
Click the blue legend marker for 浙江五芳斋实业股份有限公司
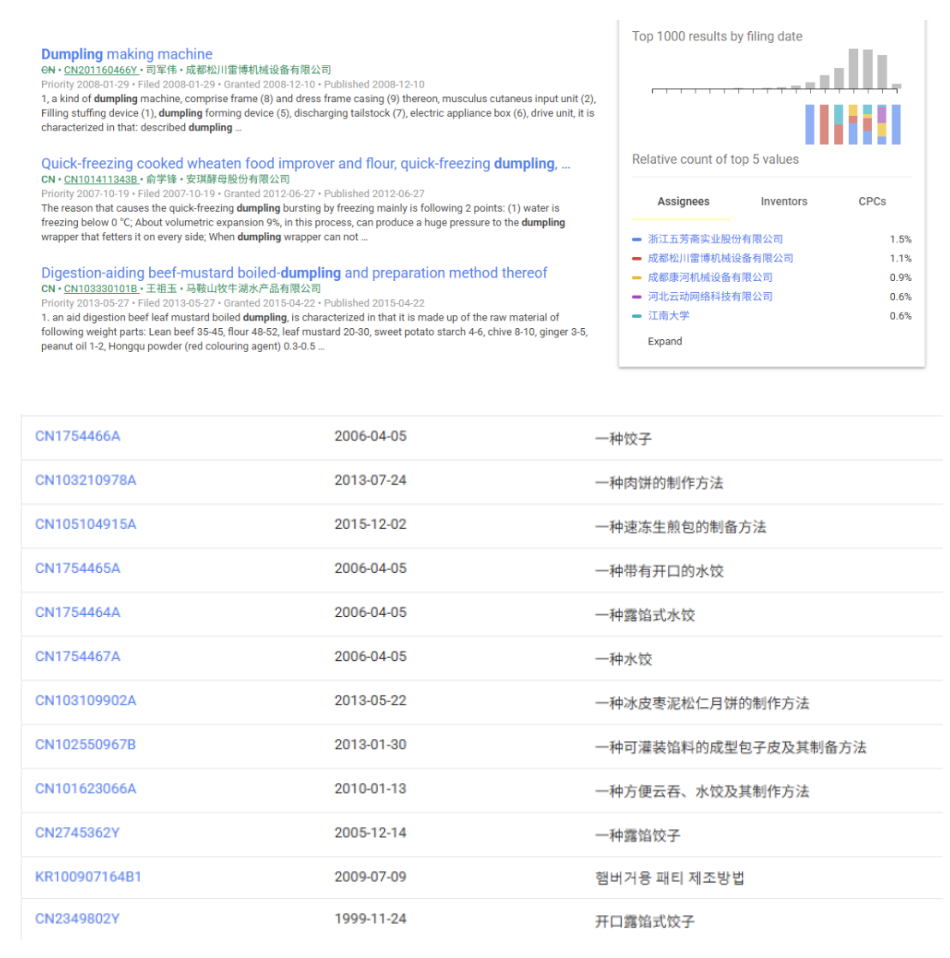(x=637, y=240)
